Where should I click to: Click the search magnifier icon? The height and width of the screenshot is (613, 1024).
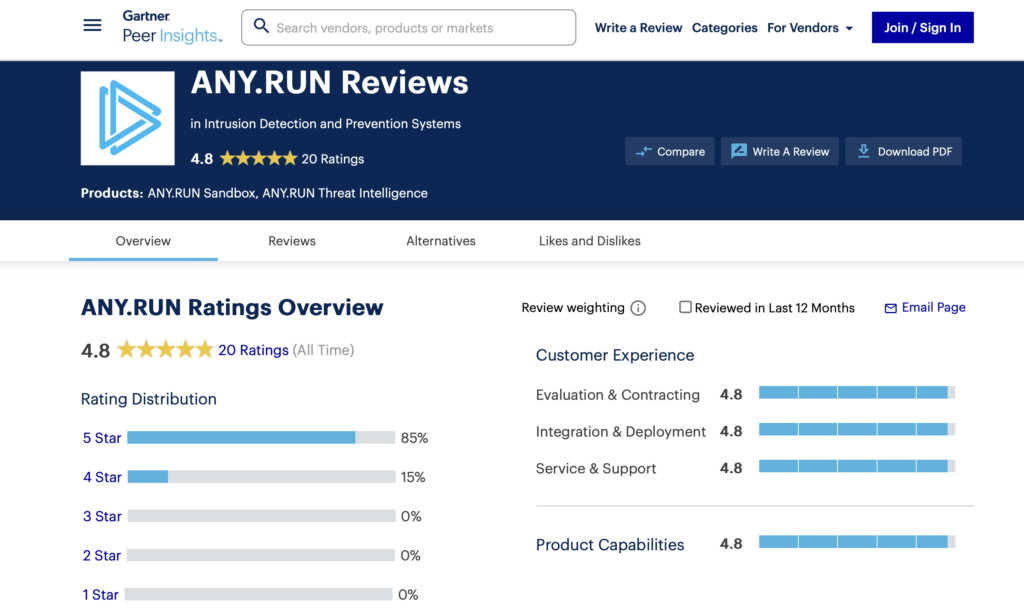pyautogui.click(x=261, y=27)
